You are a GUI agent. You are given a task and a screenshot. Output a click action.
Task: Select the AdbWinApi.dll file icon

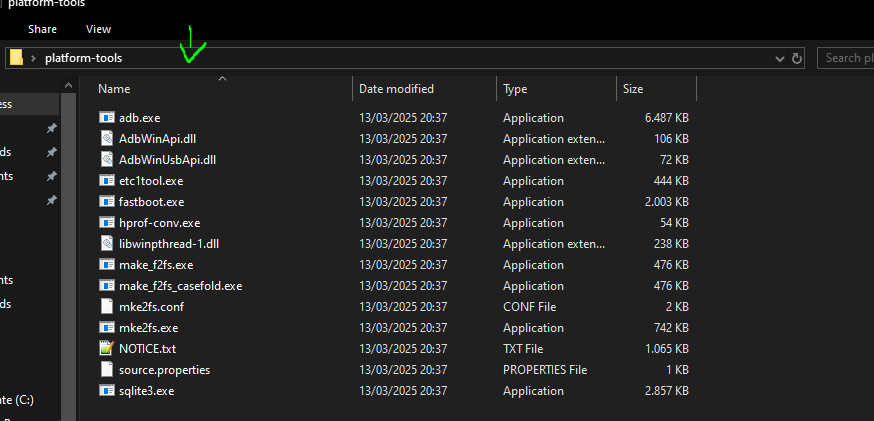click(x=106, y=139)
